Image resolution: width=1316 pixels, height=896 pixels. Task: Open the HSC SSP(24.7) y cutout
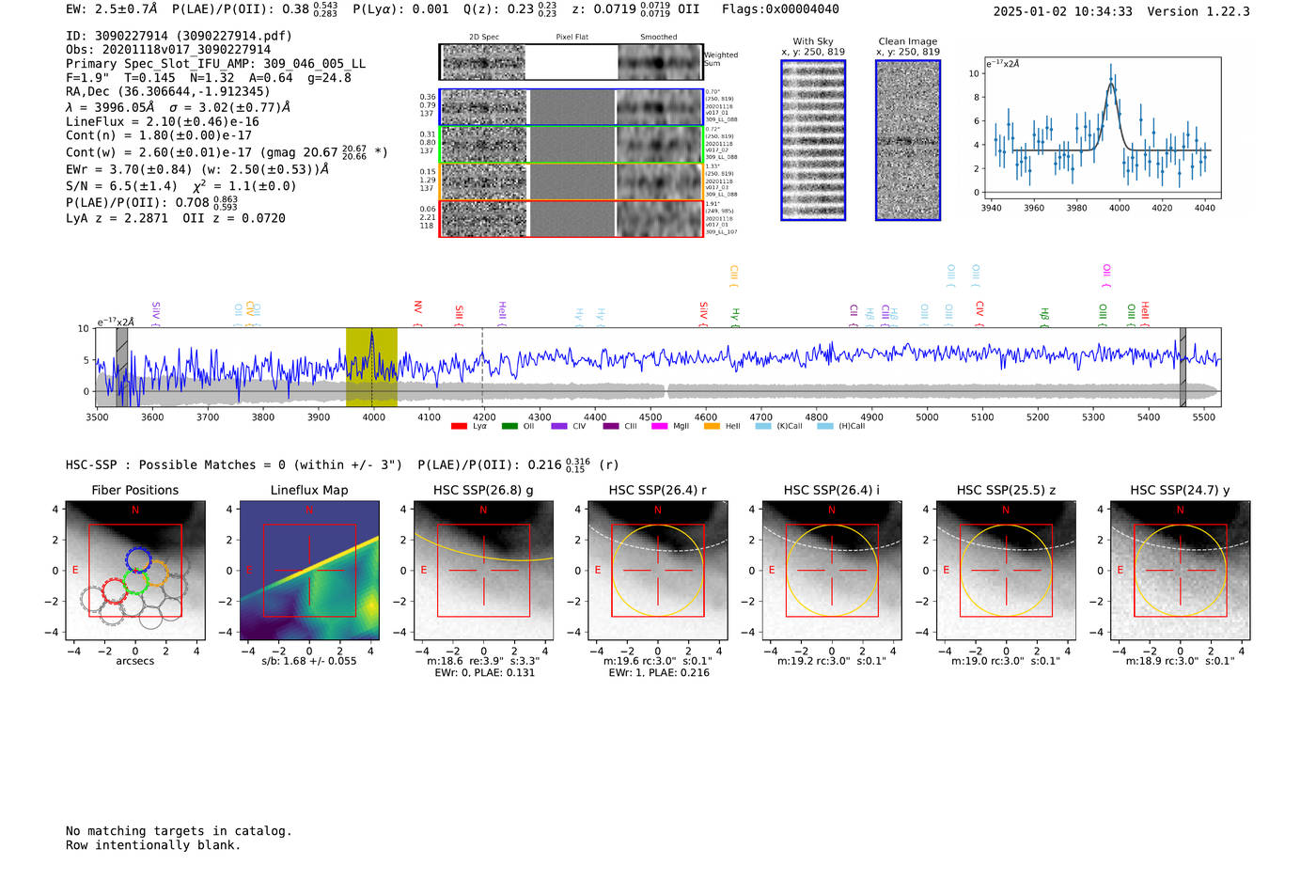[x=1181, y=571]
